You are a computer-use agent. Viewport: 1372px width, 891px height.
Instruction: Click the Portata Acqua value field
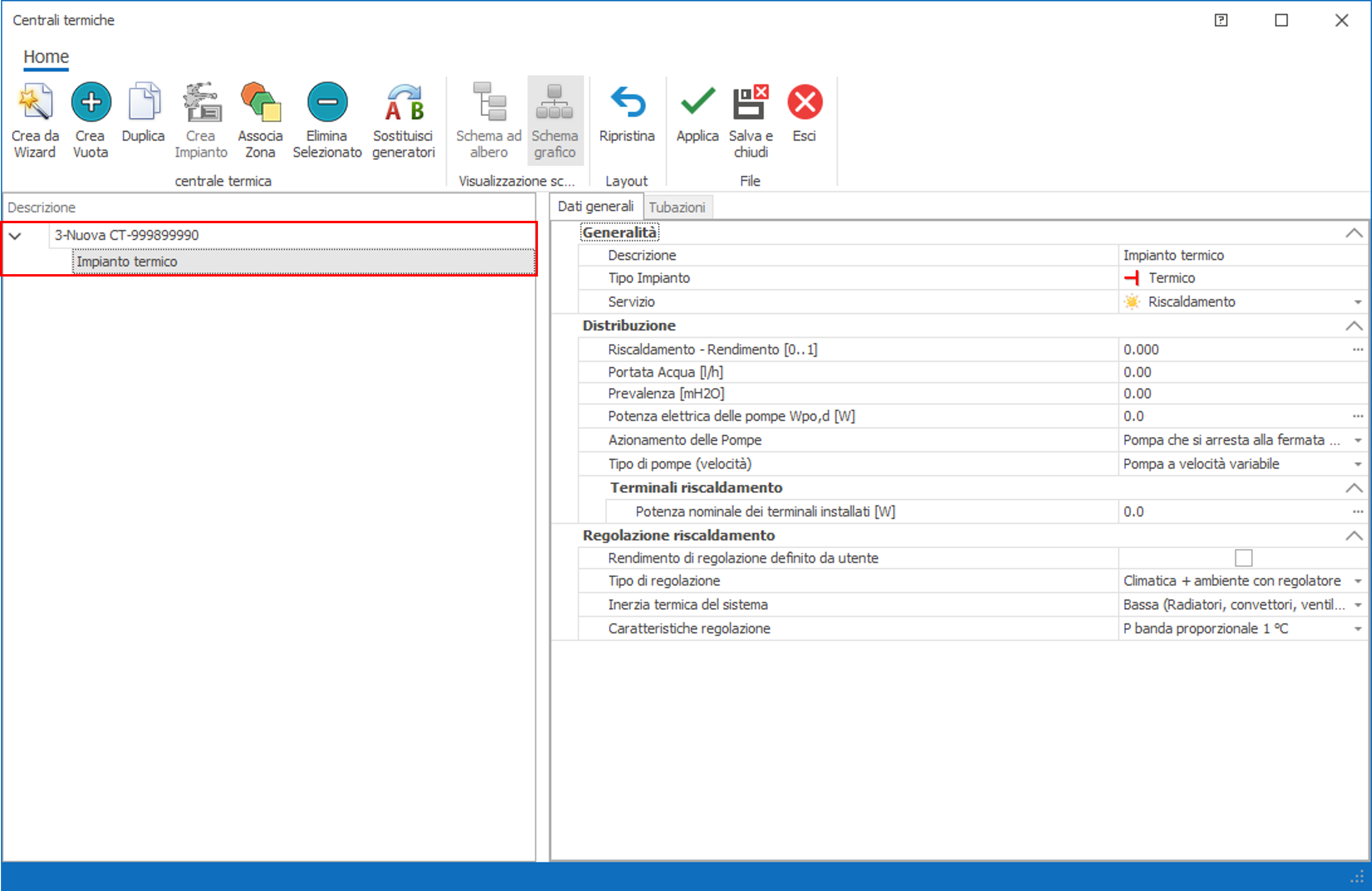[x=1233, y=372]
